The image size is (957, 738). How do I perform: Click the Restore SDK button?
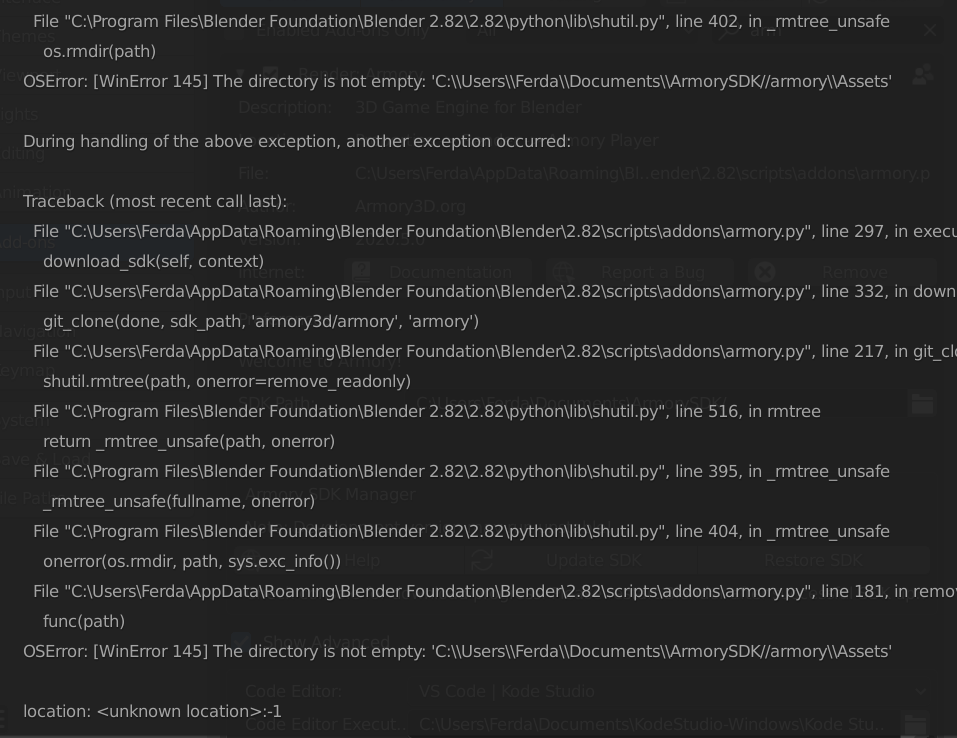click(814, 561)
